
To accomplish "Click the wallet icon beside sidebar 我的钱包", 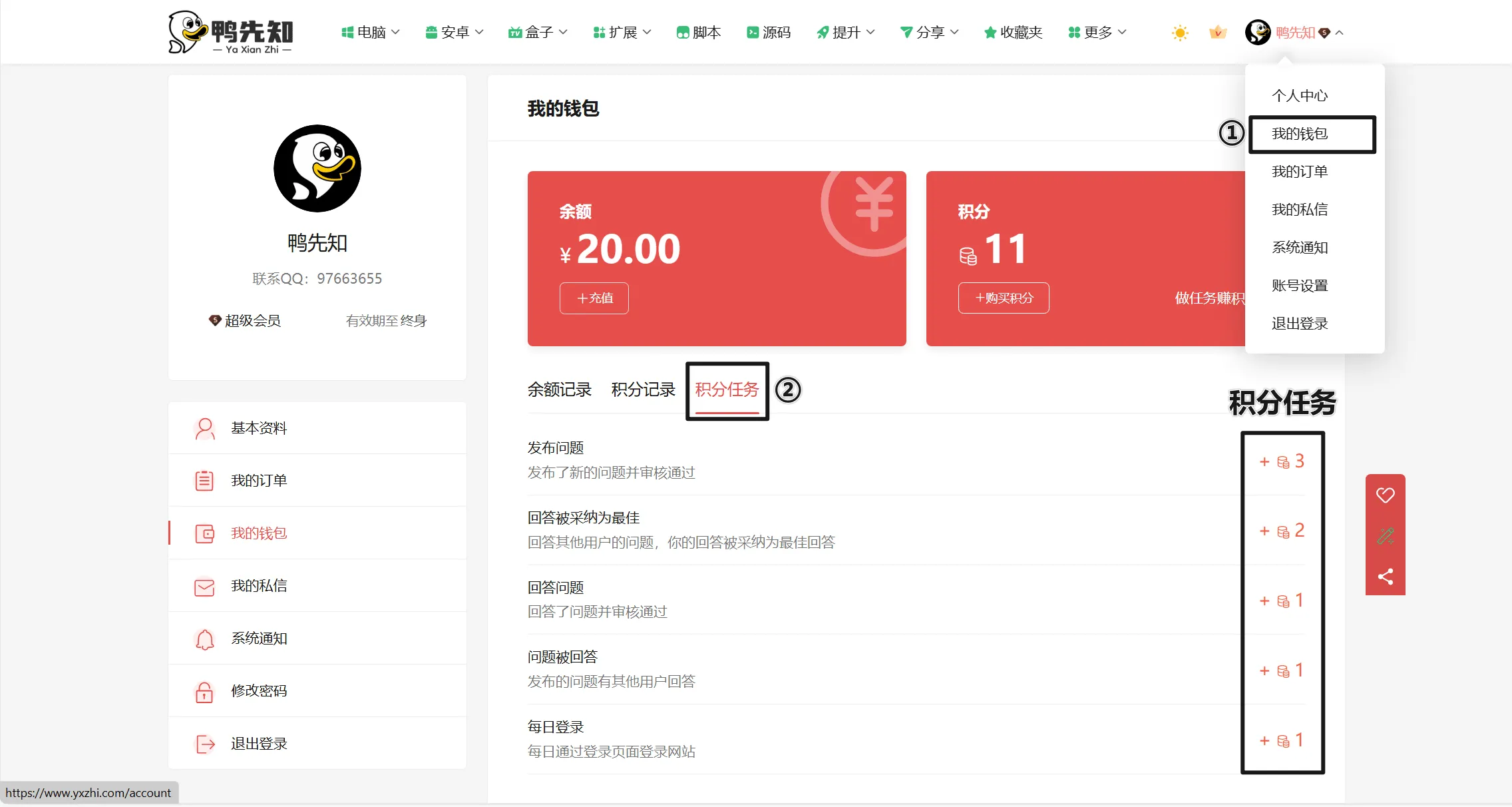I will [205, 533].
